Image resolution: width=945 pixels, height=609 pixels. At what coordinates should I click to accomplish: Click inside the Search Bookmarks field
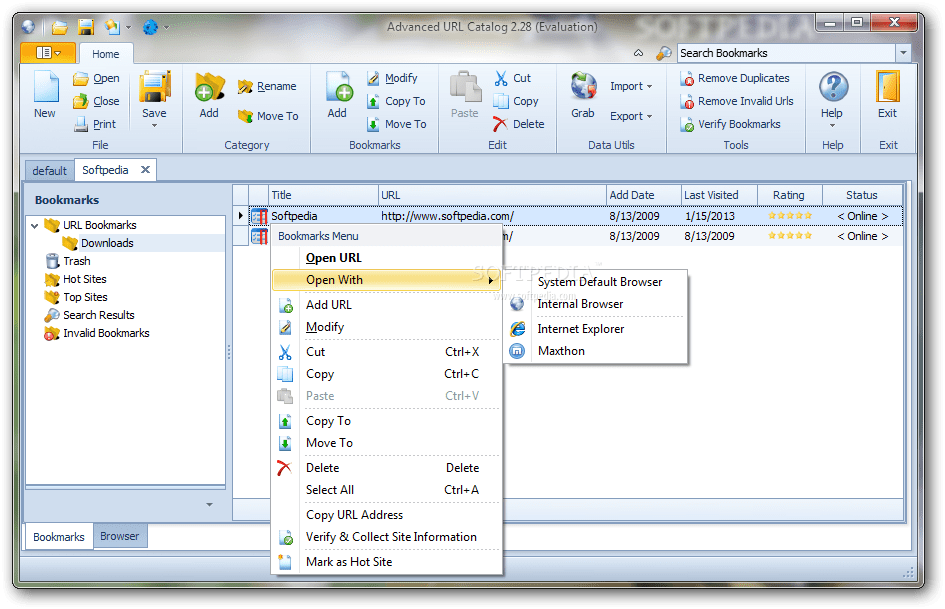[780, 51]
